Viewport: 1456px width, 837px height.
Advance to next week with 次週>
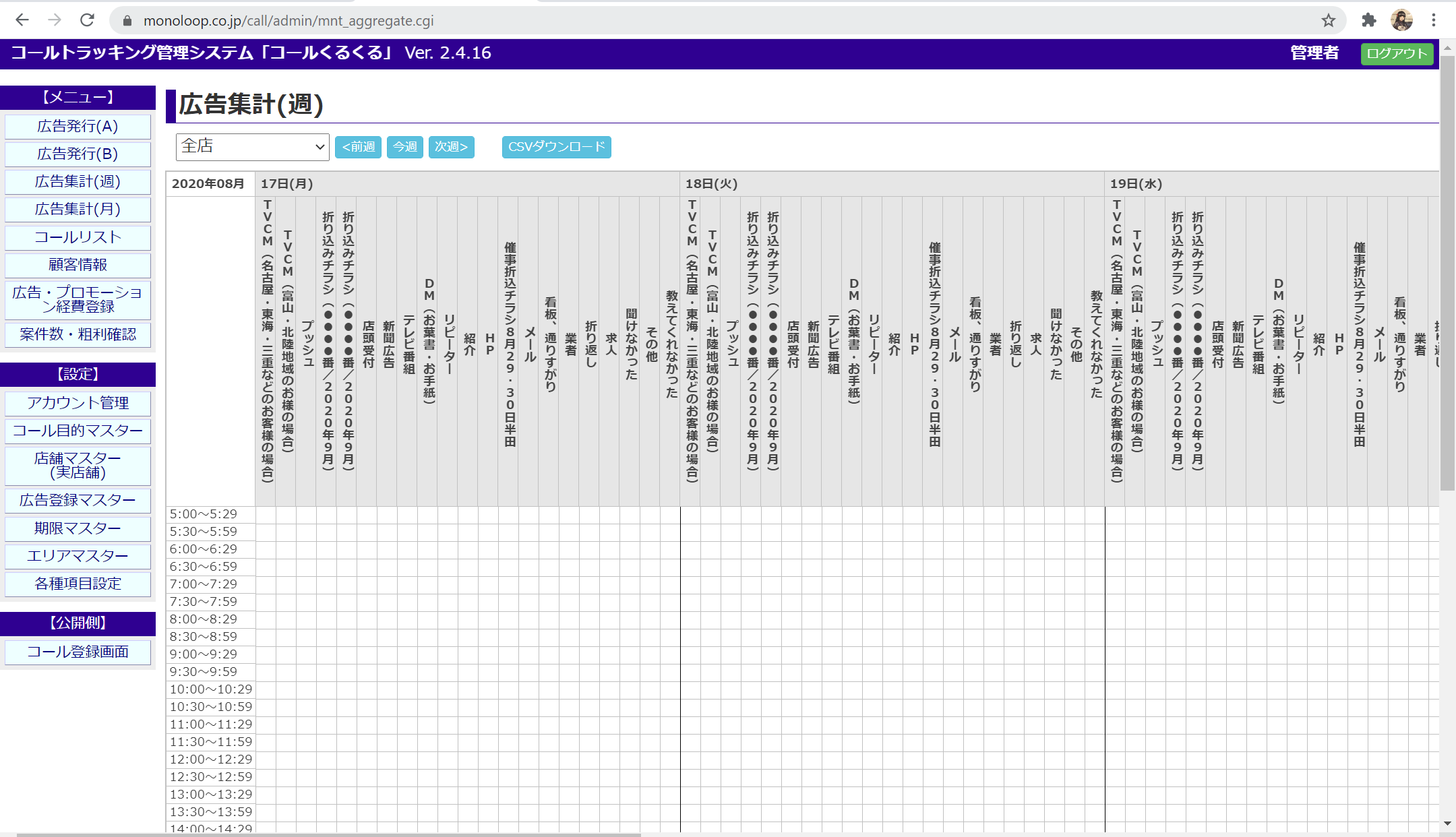[x=451, y=146]
